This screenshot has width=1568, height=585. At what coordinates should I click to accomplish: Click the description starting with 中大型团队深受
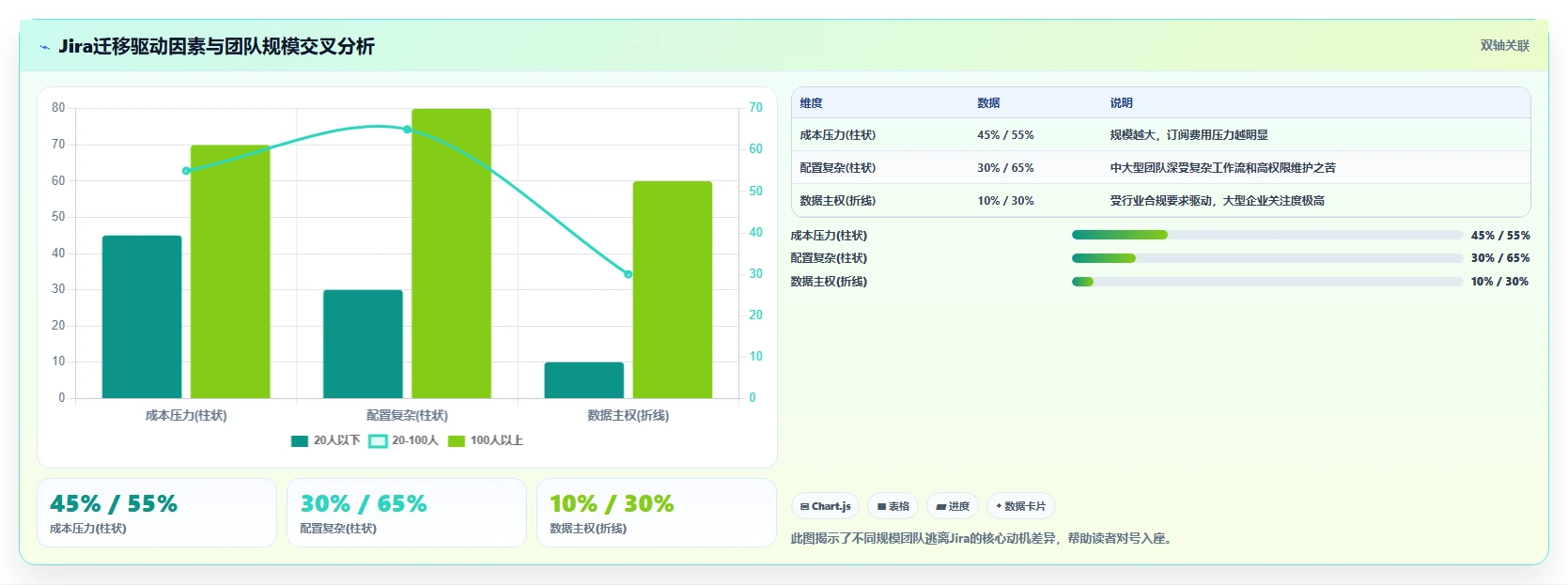(x=1222, y=168)
